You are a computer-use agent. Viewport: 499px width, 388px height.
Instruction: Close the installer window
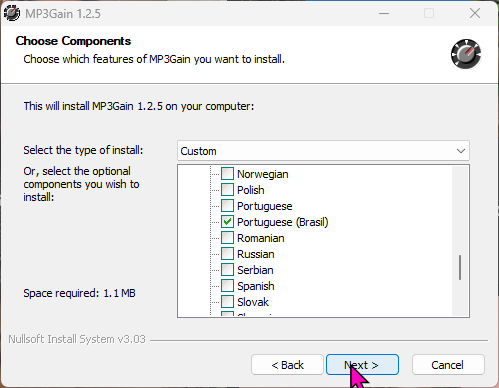pos(475,13)
